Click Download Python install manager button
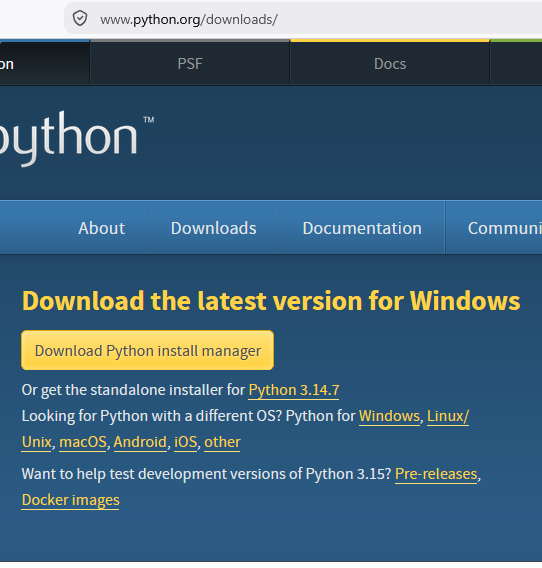 pos(147,350)
